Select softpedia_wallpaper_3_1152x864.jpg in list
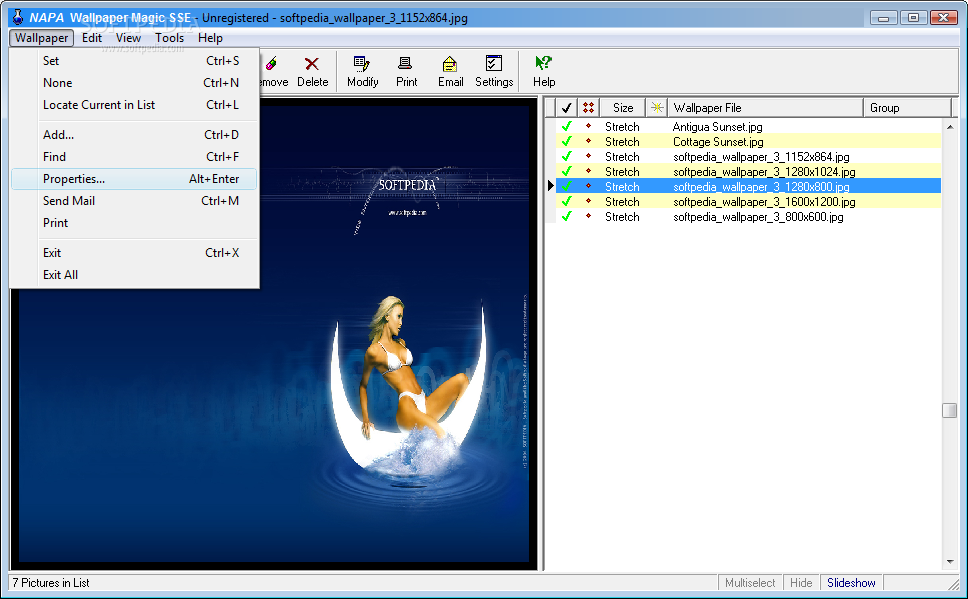The image size is (968, 599). tap(761, 157)
